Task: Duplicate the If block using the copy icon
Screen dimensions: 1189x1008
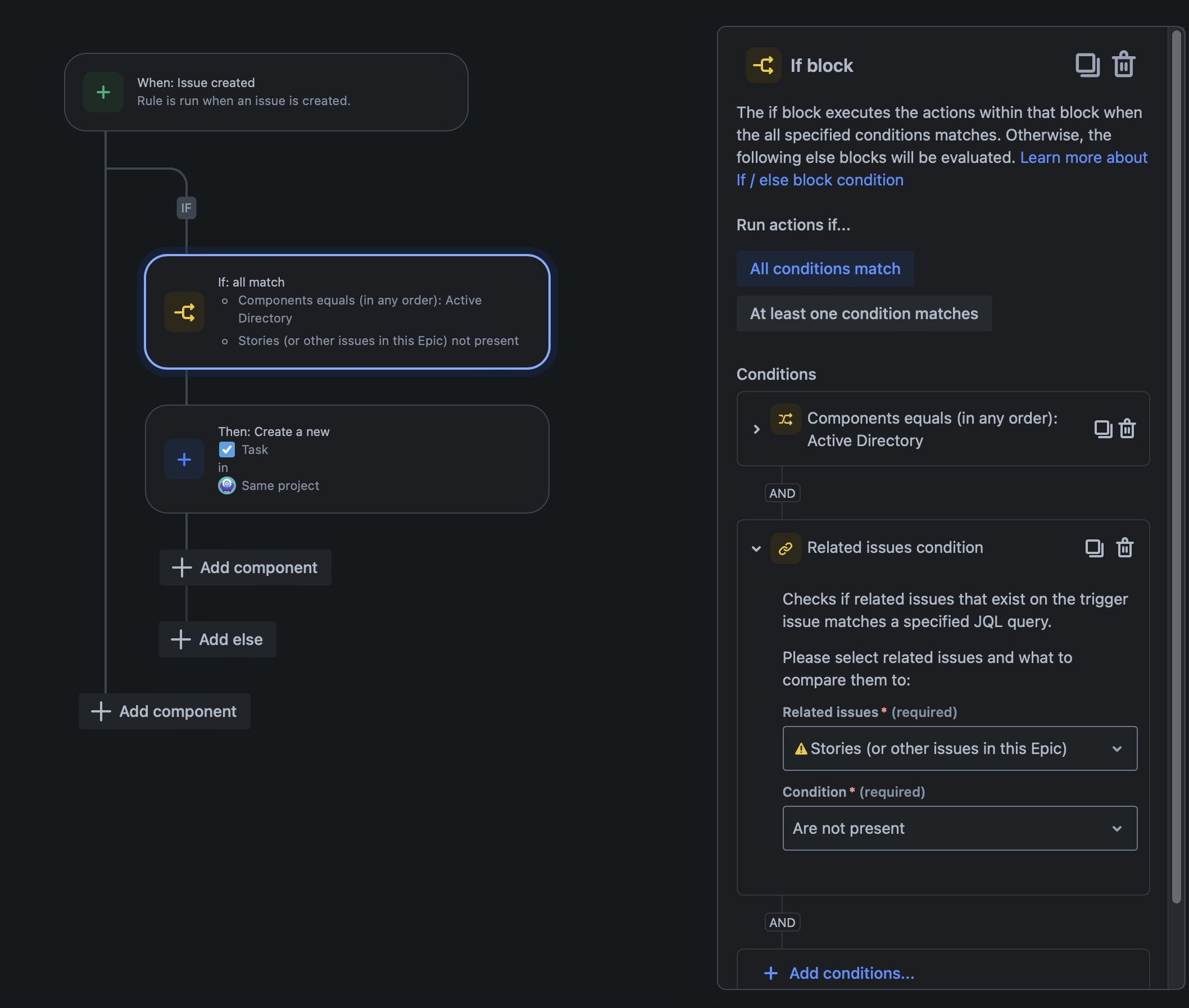Action: point(1088,65)
